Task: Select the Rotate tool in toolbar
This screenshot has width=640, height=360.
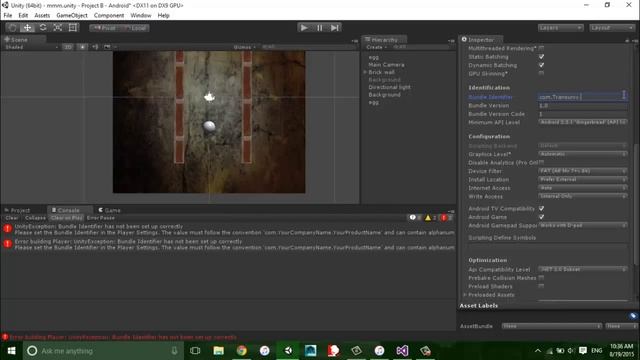Action: (x=42, y=28)
